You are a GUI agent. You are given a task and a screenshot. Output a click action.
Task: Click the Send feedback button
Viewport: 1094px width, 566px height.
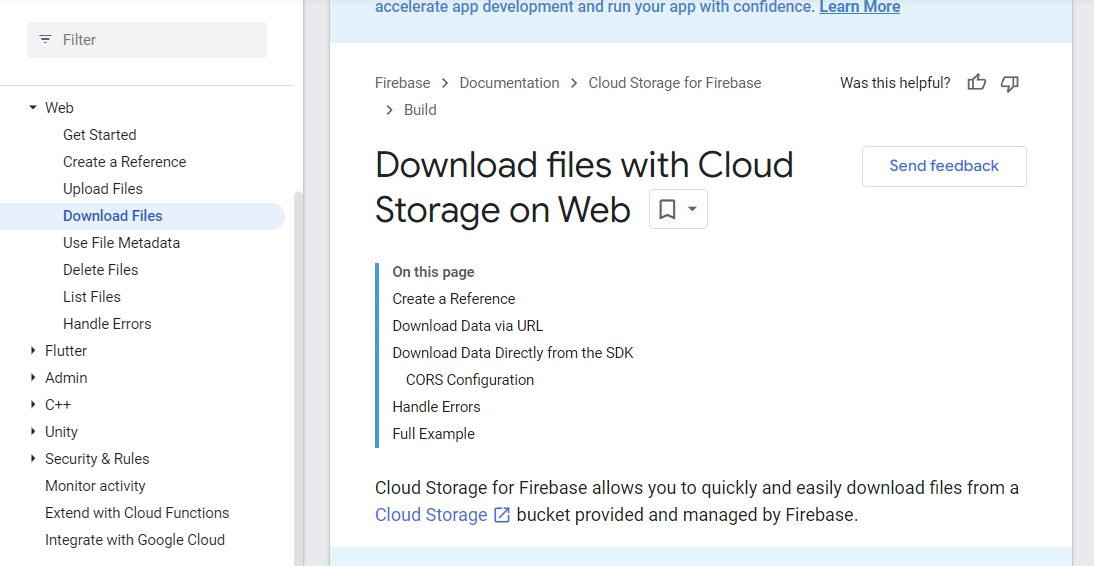click(x=944, y=166)
